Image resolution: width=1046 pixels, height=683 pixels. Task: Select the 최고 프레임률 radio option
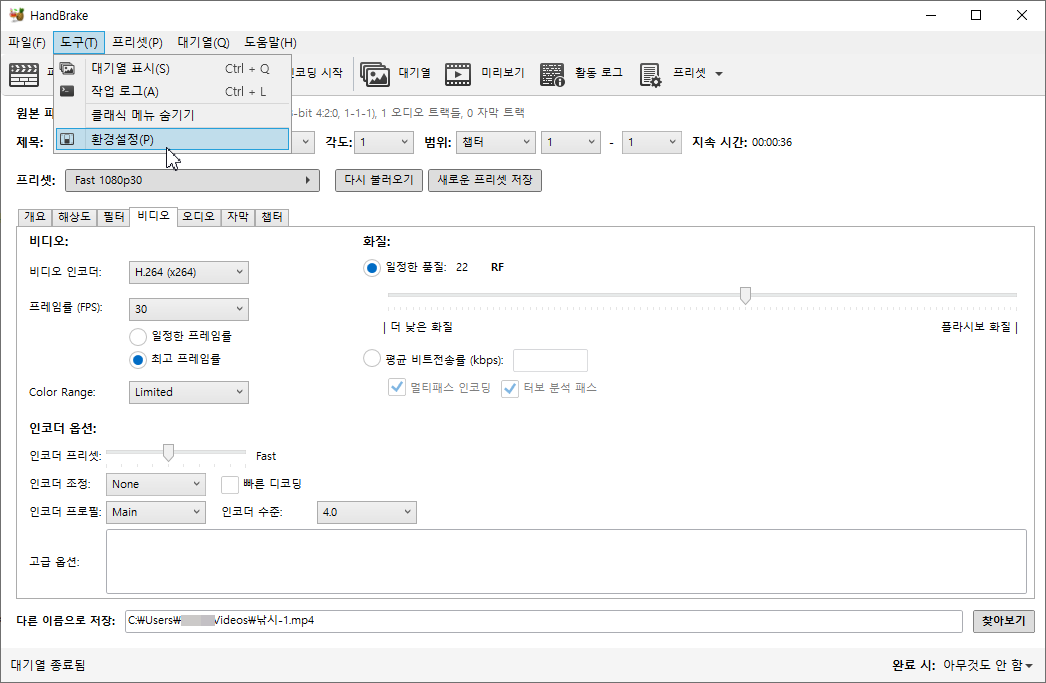coord(138,360)
